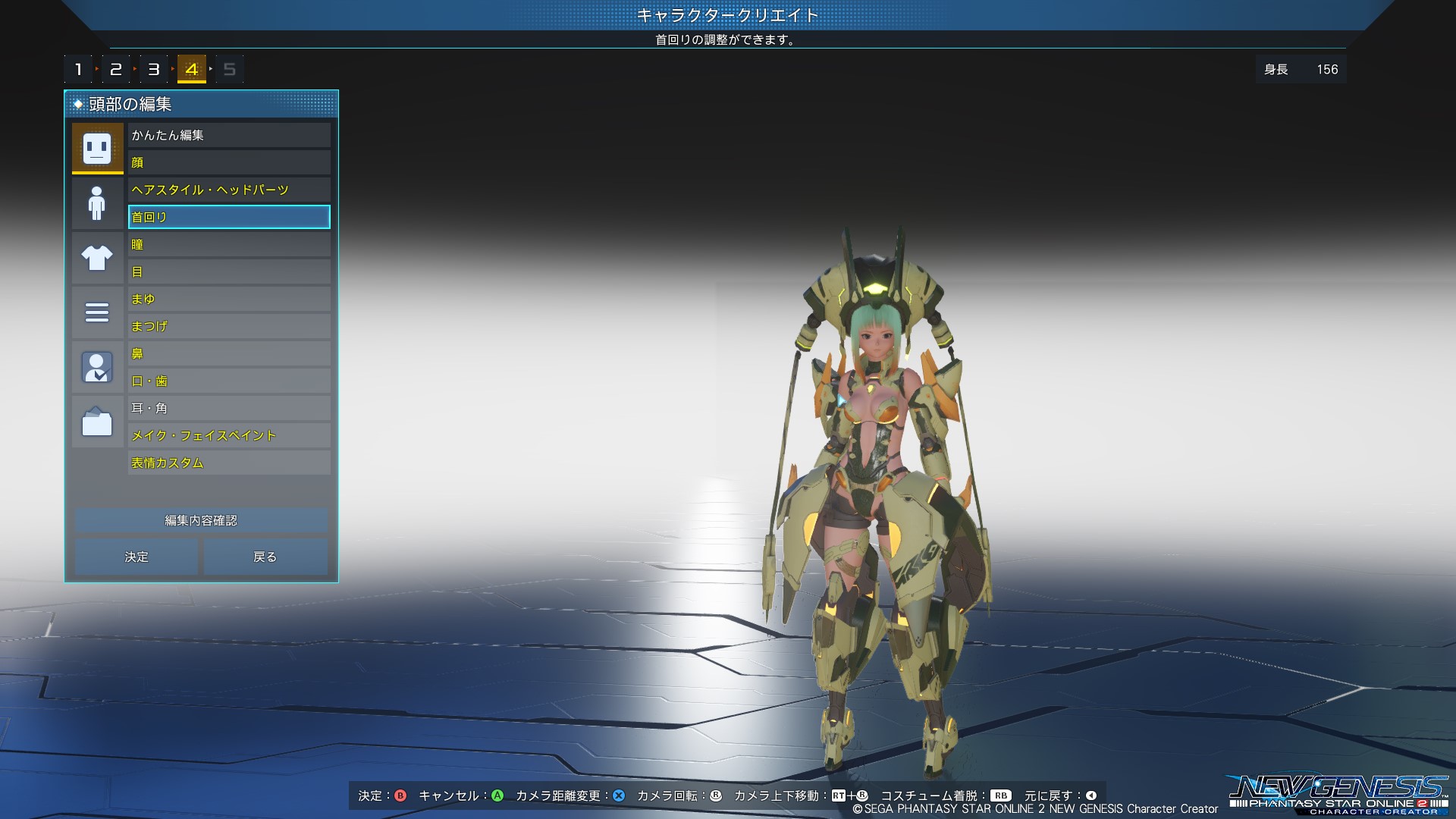The height and width of the screenshot is (819, 1456).
Task: Open the save data folder icon
Action: pos(97,422)
